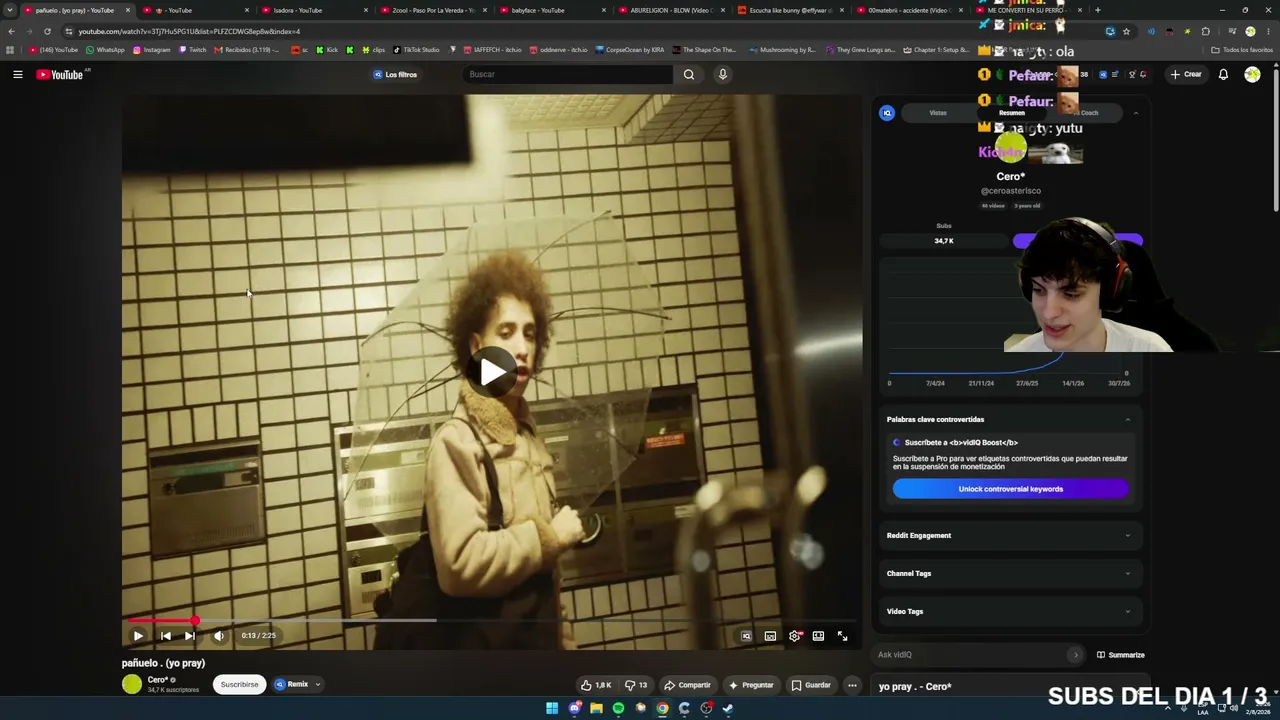
Task: Open the Cero* channel avatar
Action: tap(132, 684)
